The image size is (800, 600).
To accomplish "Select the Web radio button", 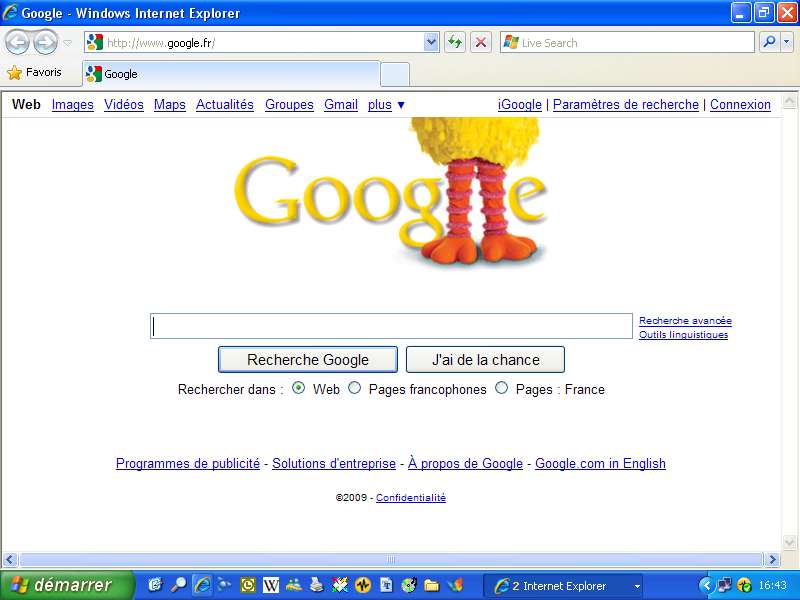I will coord(298,389).
